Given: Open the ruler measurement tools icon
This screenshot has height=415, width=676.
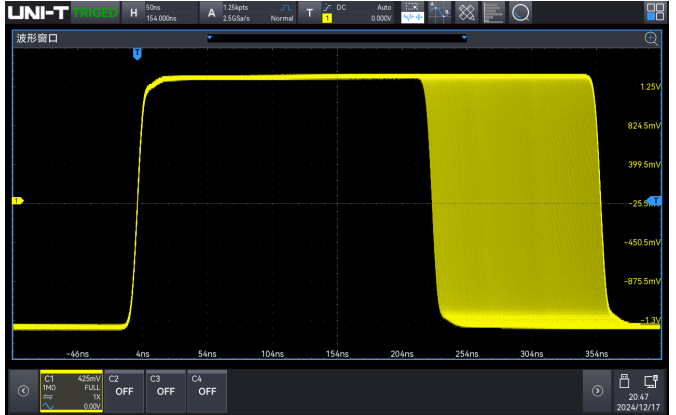Looking at the screenshot, I should (x=466, y=12).
